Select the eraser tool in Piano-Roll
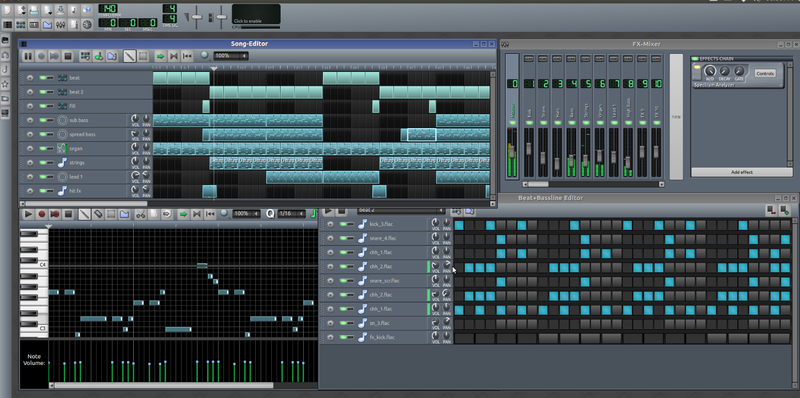The image size is (800, 398). tap(97, 214)
